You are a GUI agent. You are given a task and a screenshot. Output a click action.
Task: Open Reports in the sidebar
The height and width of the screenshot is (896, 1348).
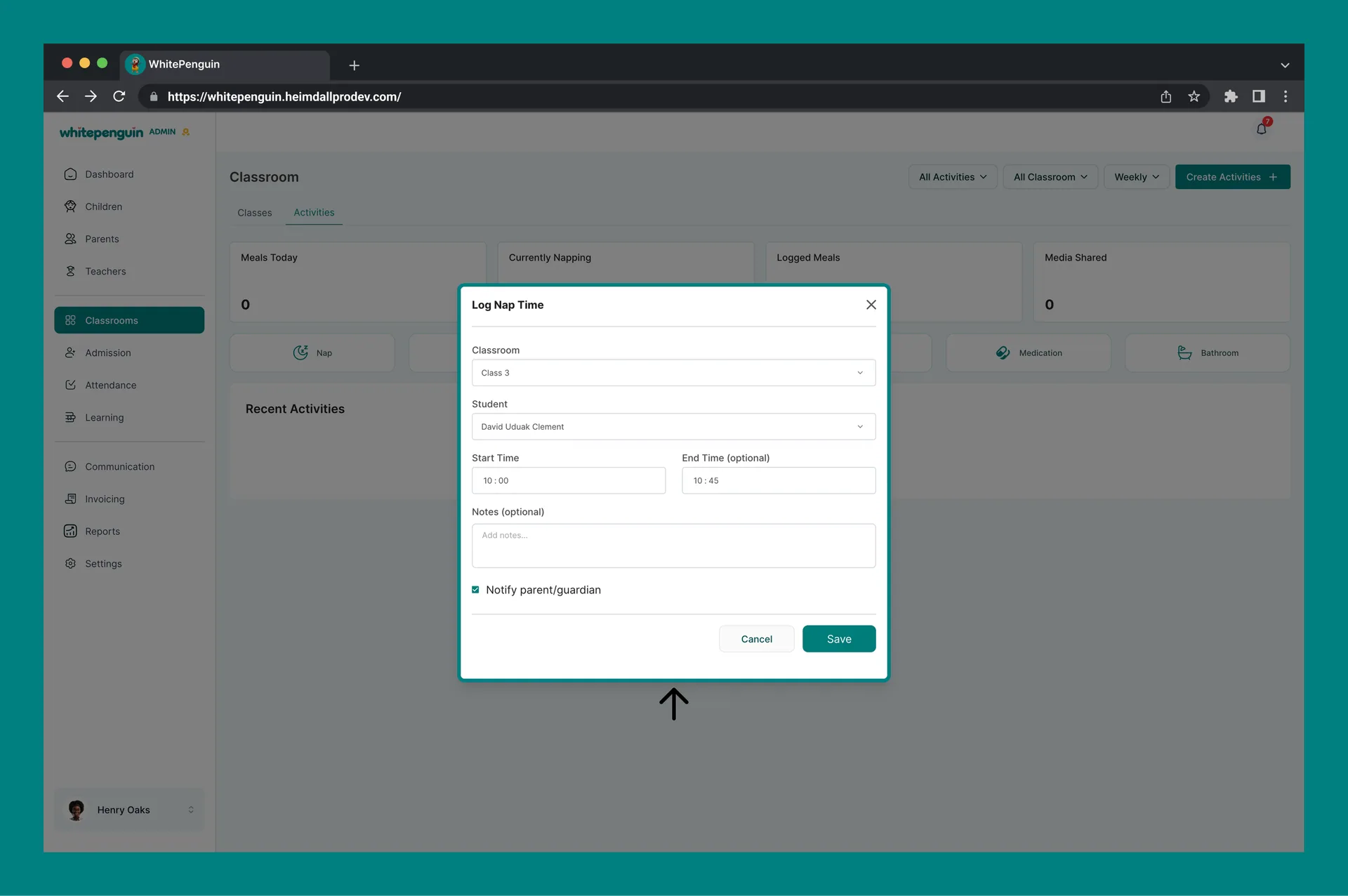coord(129,531)
